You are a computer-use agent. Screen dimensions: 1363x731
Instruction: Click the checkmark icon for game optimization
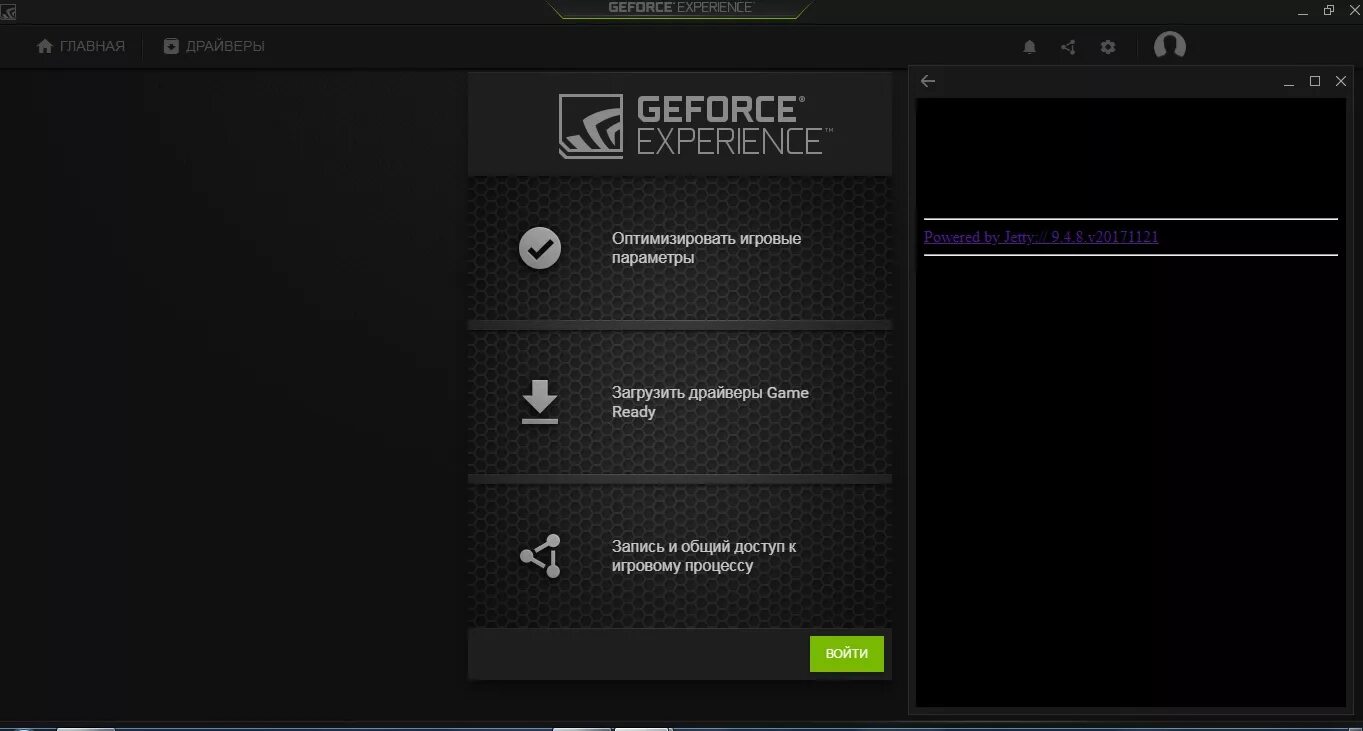tap(540, 248)
